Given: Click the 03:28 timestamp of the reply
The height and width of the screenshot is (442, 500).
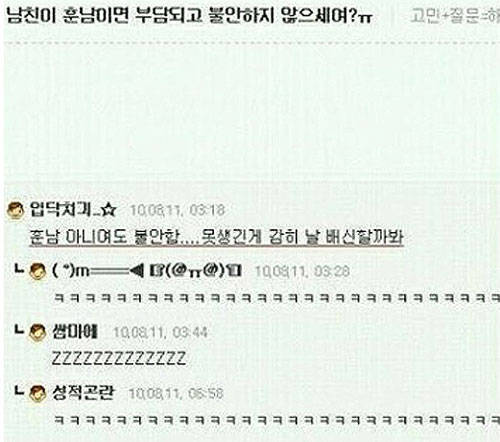Looking at the screenshot, I should pos(302,271).
